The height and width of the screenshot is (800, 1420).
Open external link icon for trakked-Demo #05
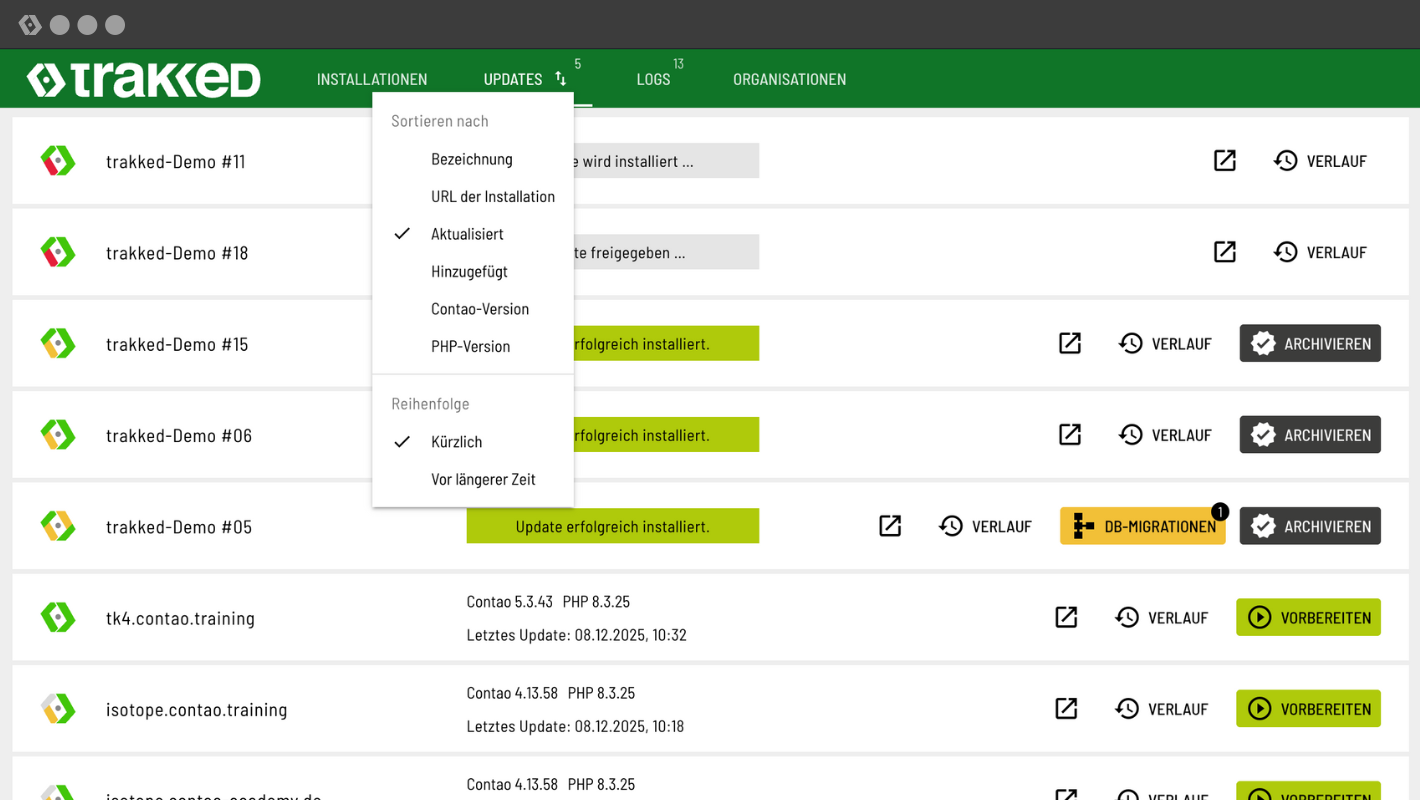tap(890, 526)
